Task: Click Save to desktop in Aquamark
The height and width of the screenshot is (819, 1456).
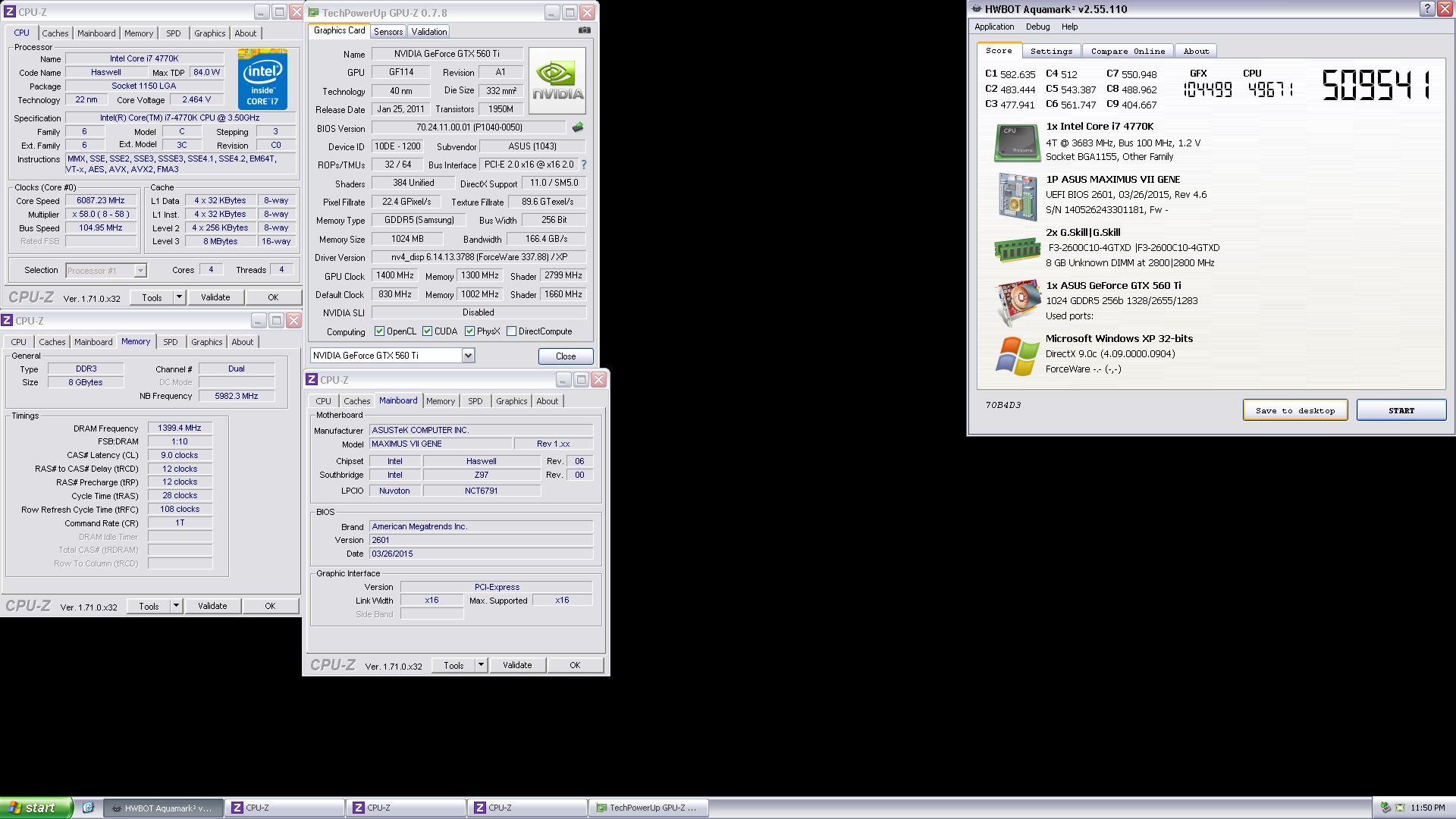Action: pyautogui.click(x=1294, y=410)
